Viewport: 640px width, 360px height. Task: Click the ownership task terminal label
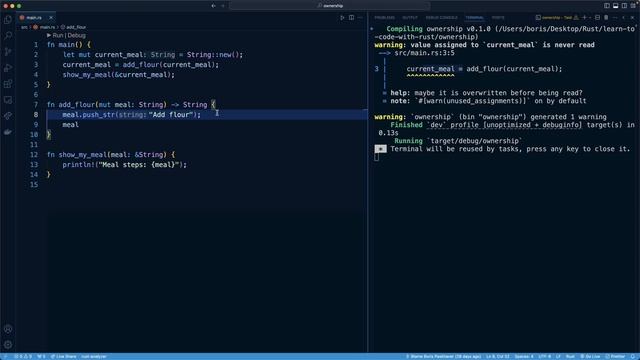point(554,18)
